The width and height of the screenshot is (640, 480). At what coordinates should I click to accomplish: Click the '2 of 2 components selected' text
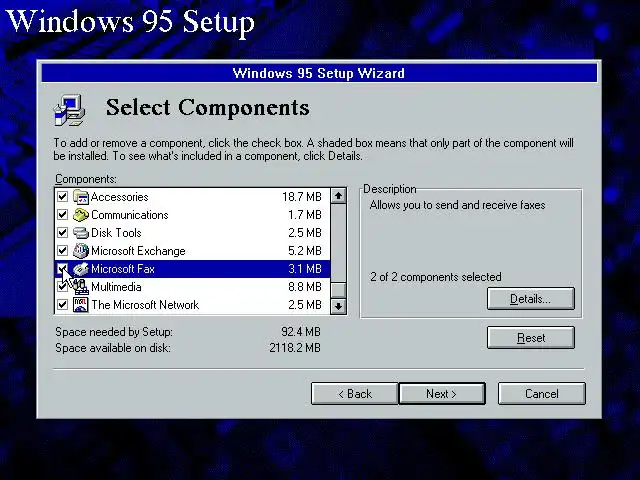click(436, 277)
